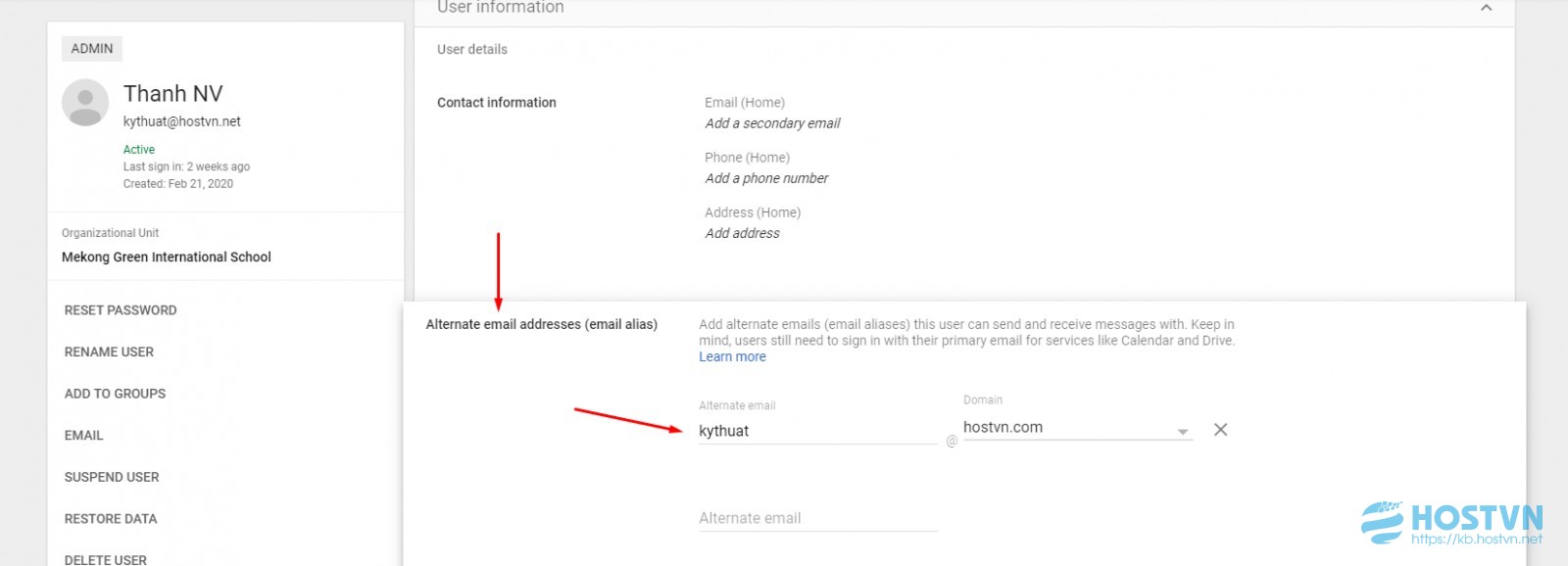Select RESET PASSWORD in the sidebar
This screenshot has width=1568, height=566.
coord(121,310)
